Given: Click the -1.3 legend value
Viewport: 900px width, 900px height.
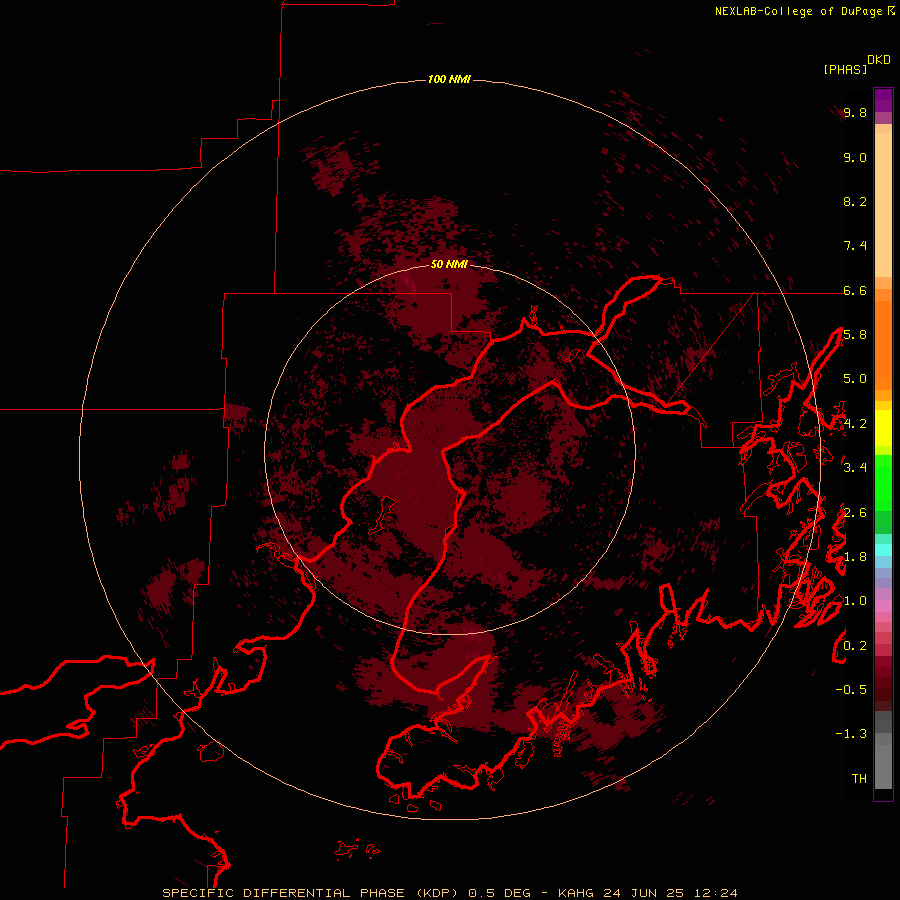Looking at the screenshot, I should [x=851, y=734].
